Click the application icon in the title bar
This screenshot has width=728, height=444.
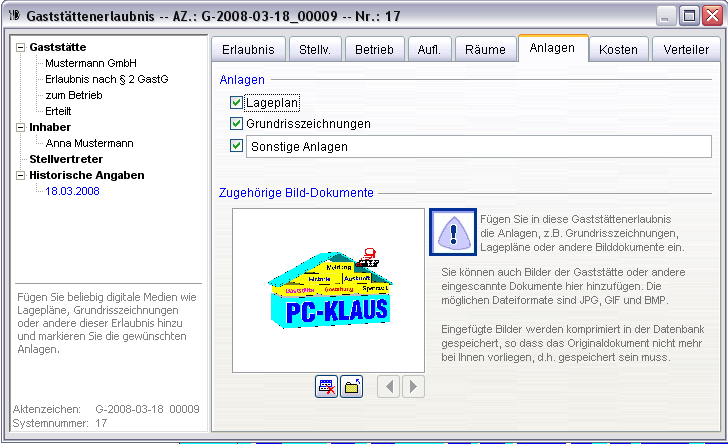tap(14, 16)
